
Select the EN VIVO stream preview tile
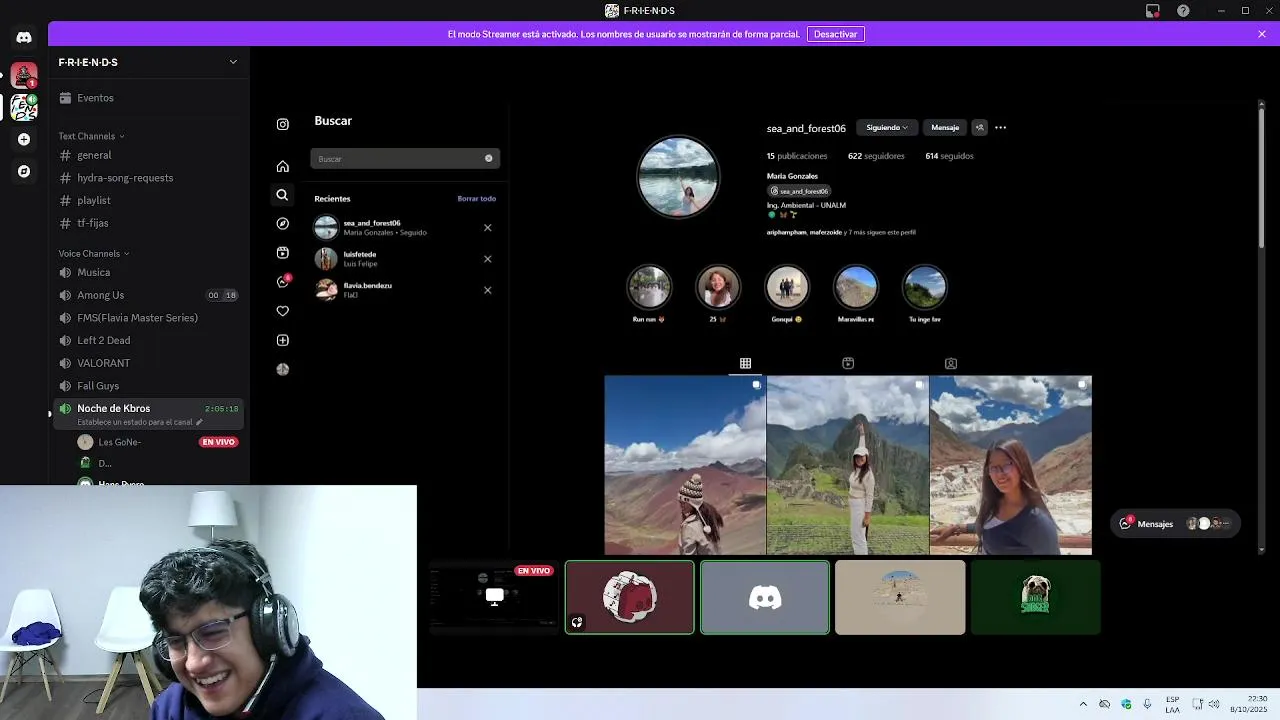(x=493, y=597)
